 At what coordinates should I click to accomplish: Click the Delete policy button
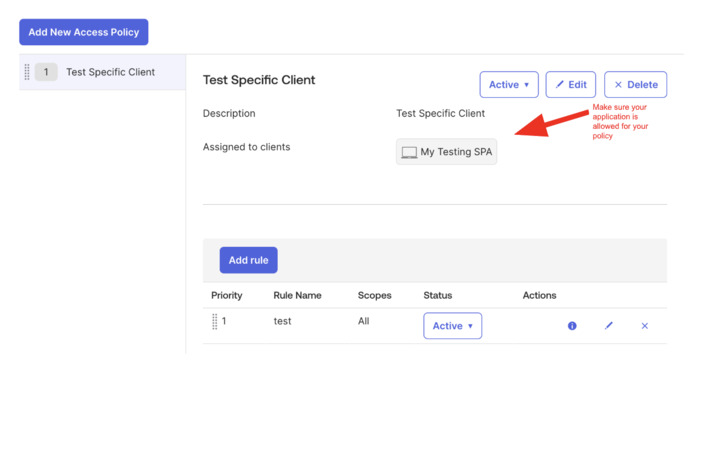pyautogui.click(x=636, y=85)
